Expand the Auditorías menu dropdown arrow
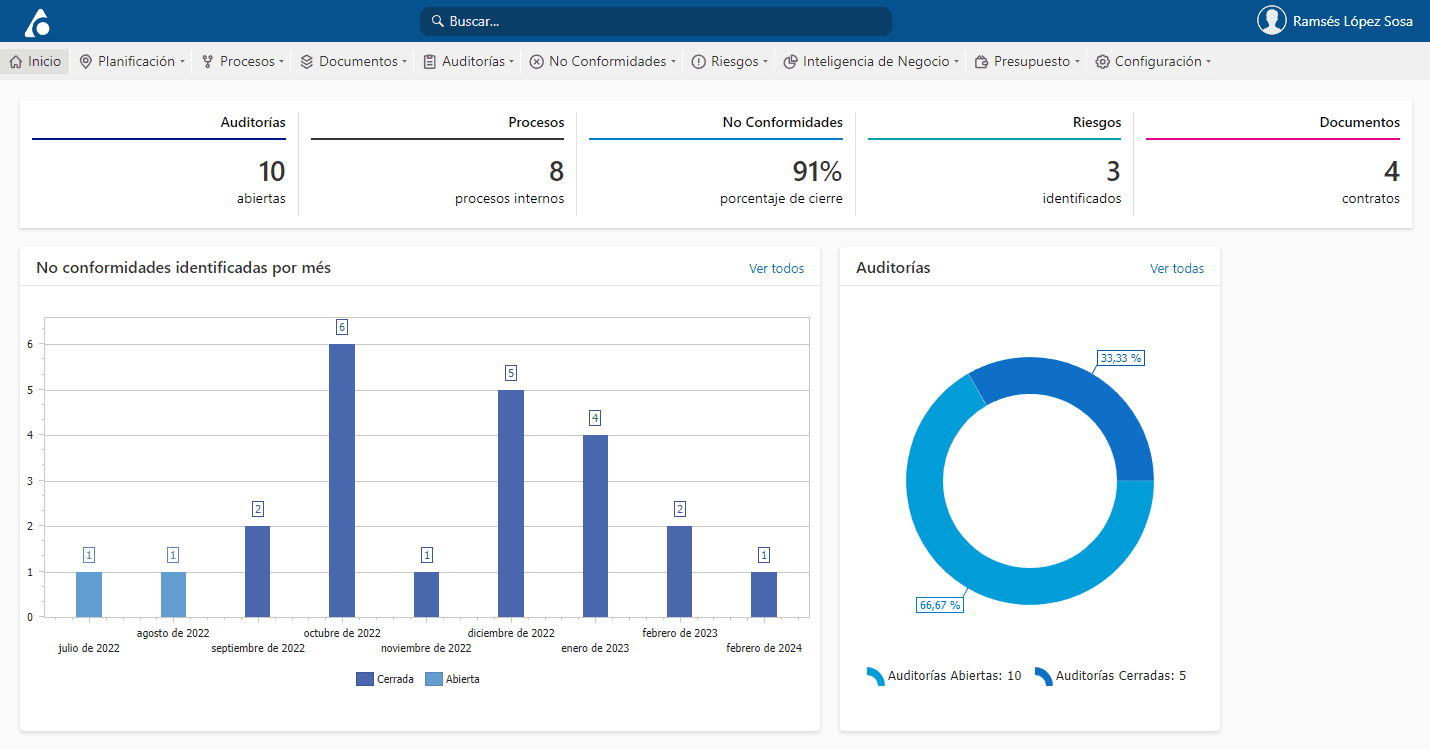The width and height of the screenshot is (1430, 749). [x=511, y=62]
